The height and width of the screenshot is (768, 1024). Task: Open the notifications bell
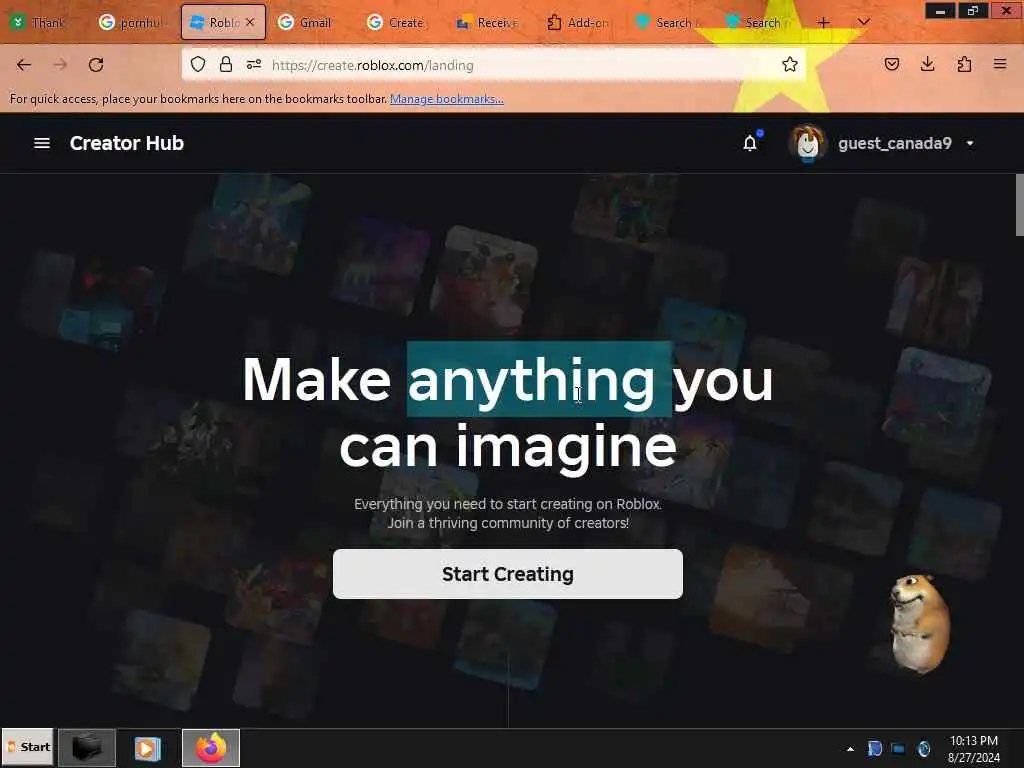click(750, 143)
